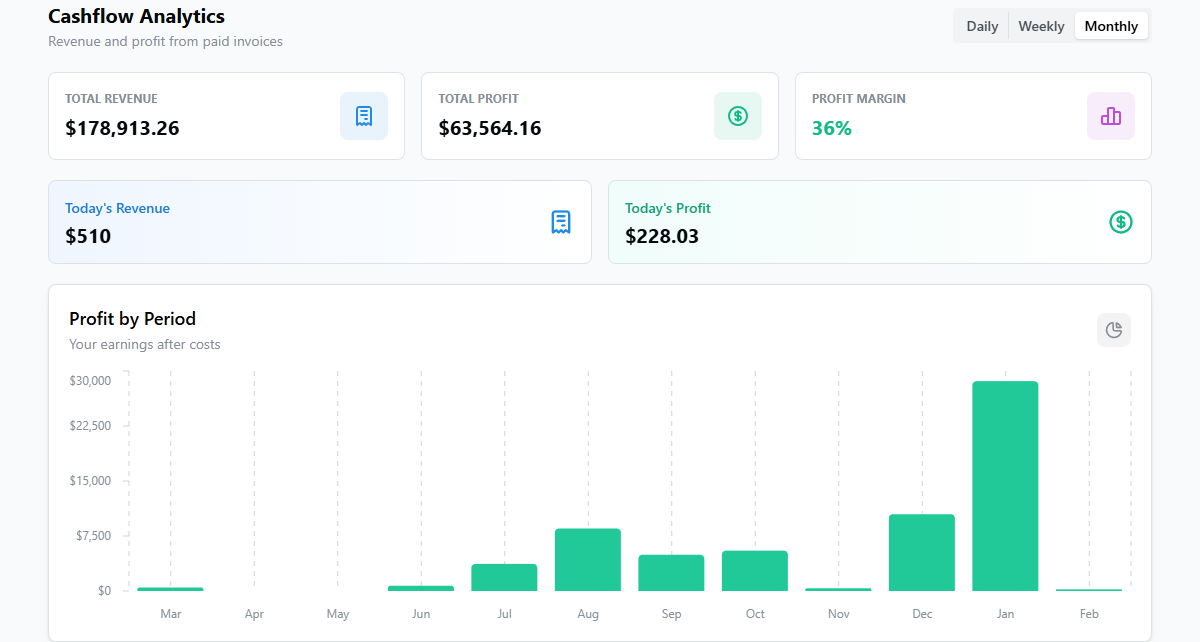
Task: Click the receipt icon on Total Revenue card
Action: (x=363, y=116)
